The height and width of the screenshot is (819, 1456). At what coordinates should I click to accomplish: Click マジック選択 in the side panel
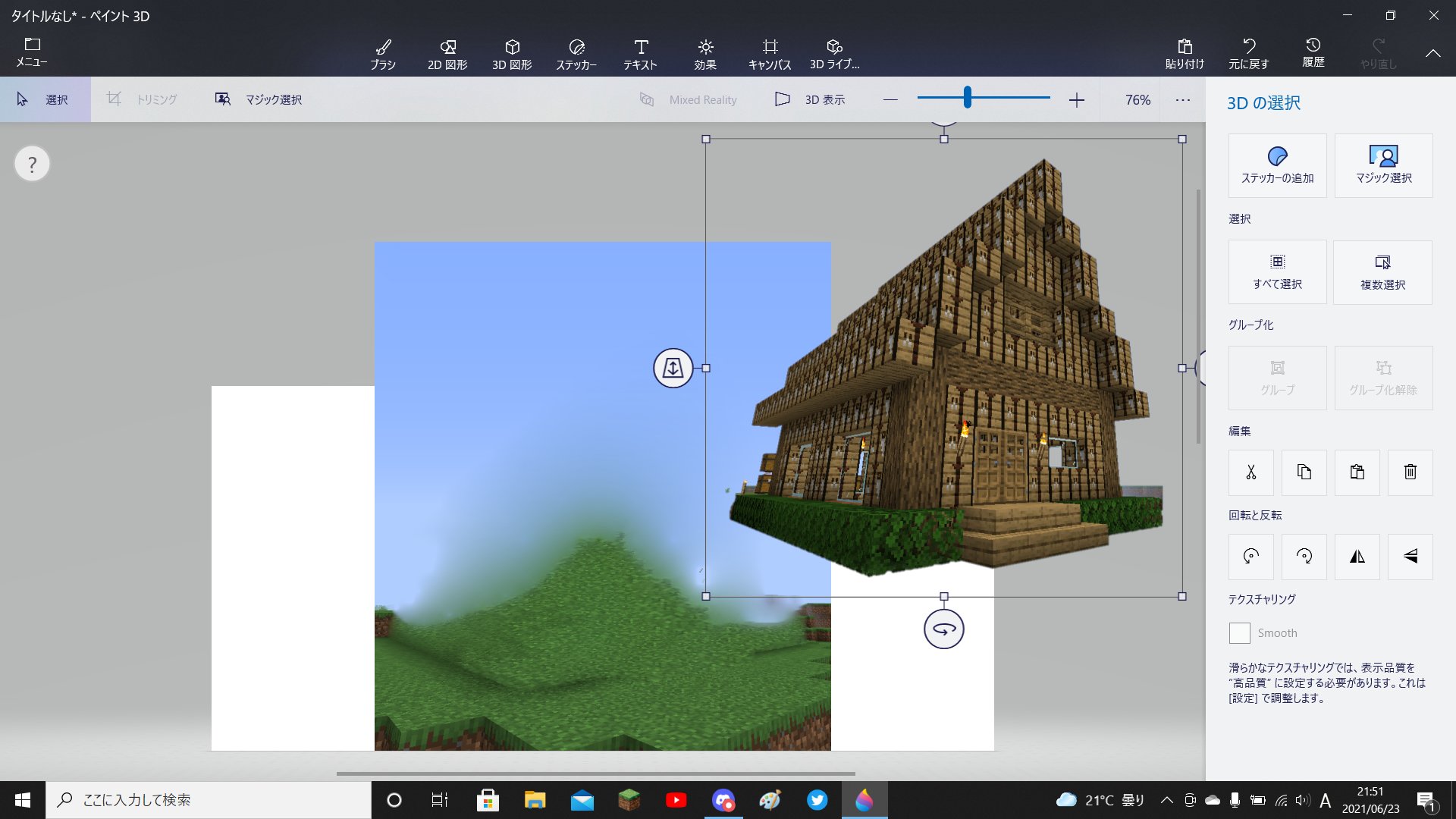tap(1383, 165)
